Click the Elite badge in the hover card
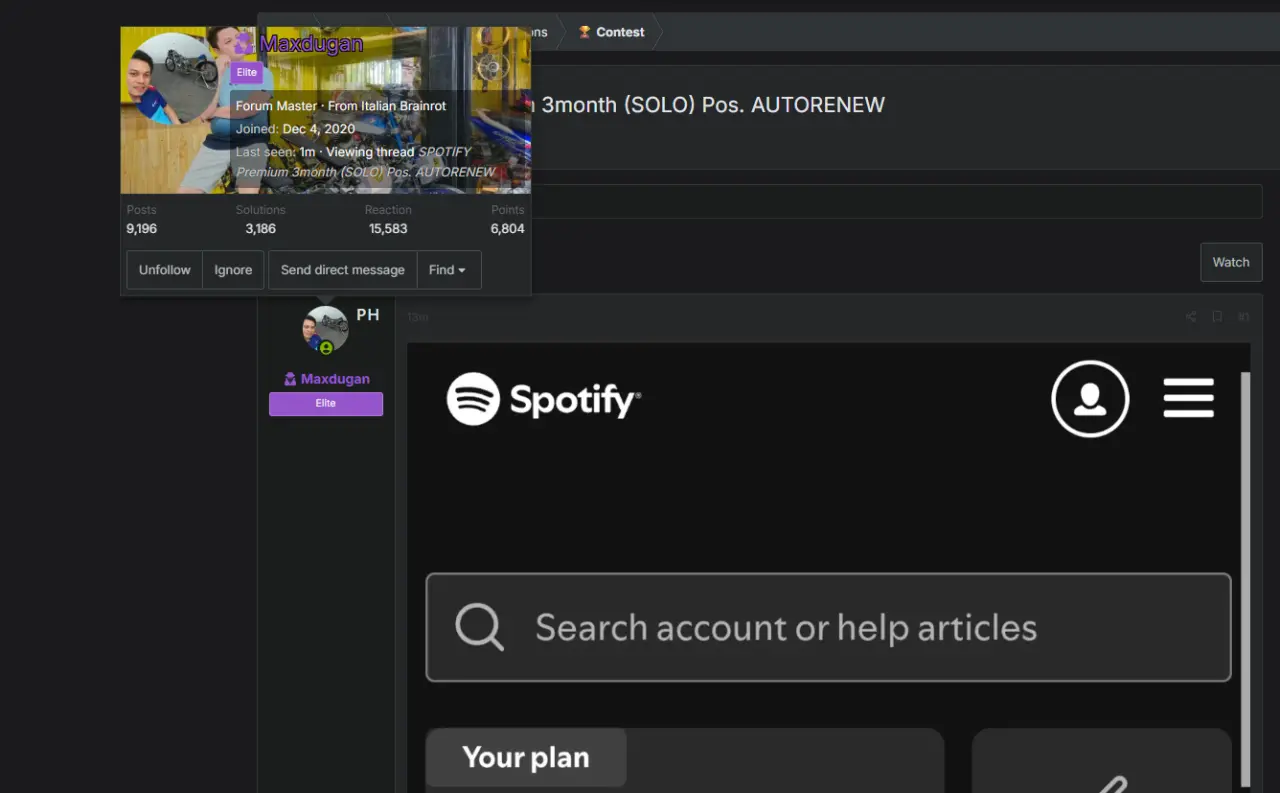Image resolution: width=1280 pixels, height=793 pixels. coord(247,73)
